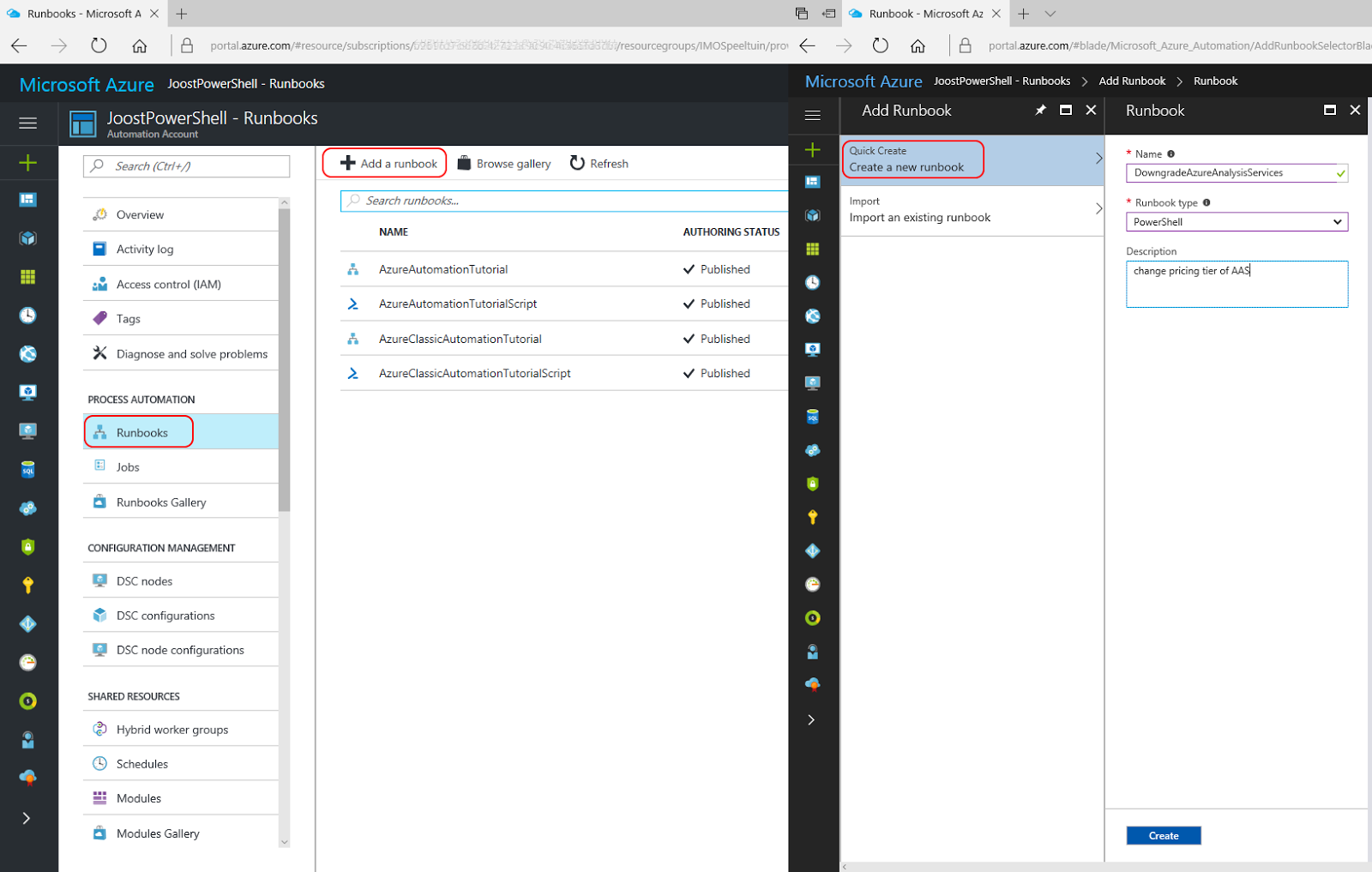Click the Create button
The image size is (1372, 872).
click(1163, 835)
